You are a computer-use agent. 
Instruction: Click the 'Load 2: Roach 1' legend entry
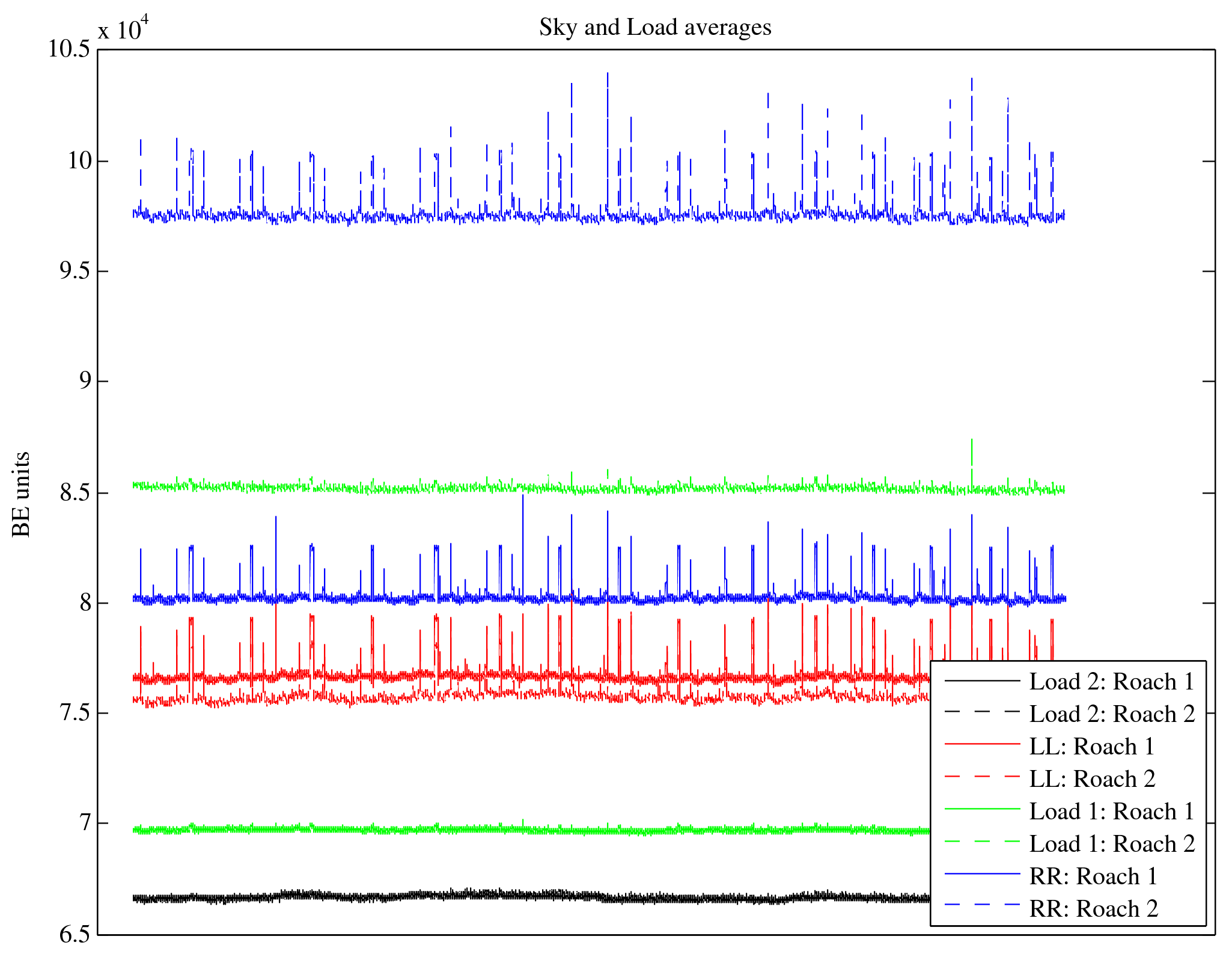point(1111,682)
